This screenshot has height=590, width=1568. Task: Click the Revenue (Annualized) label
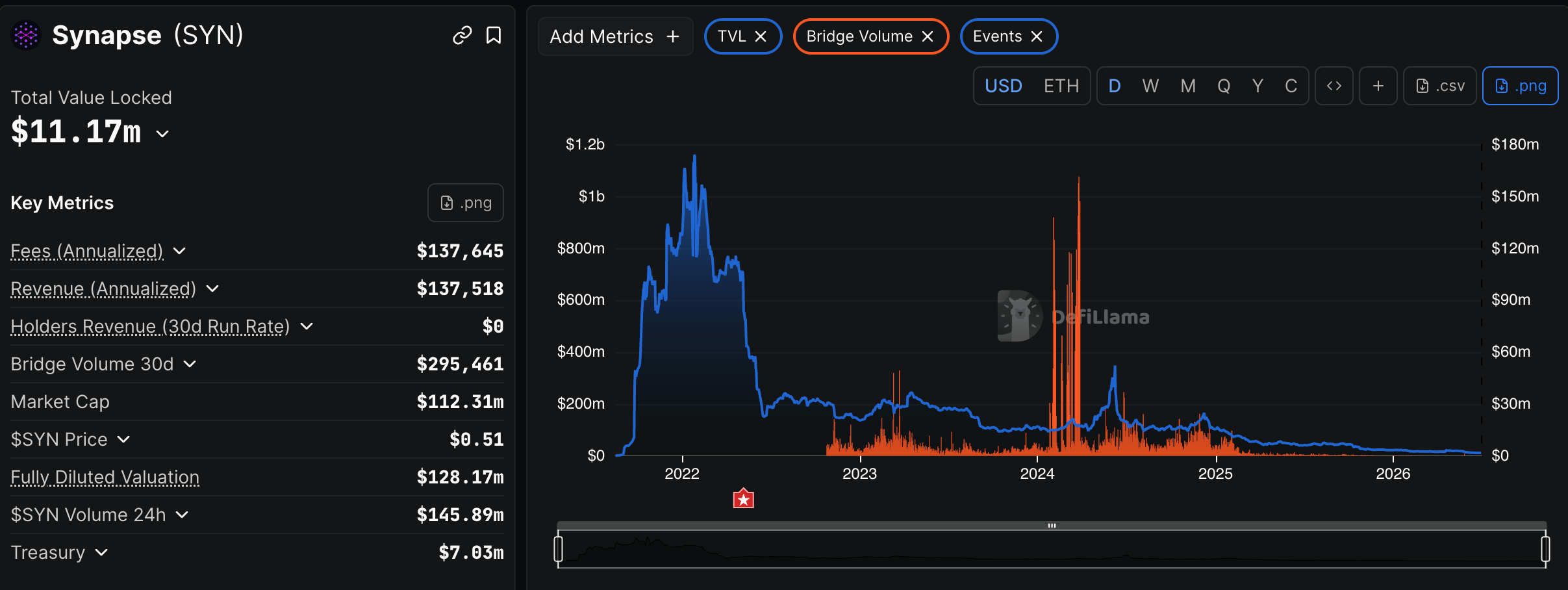point(103,289)
